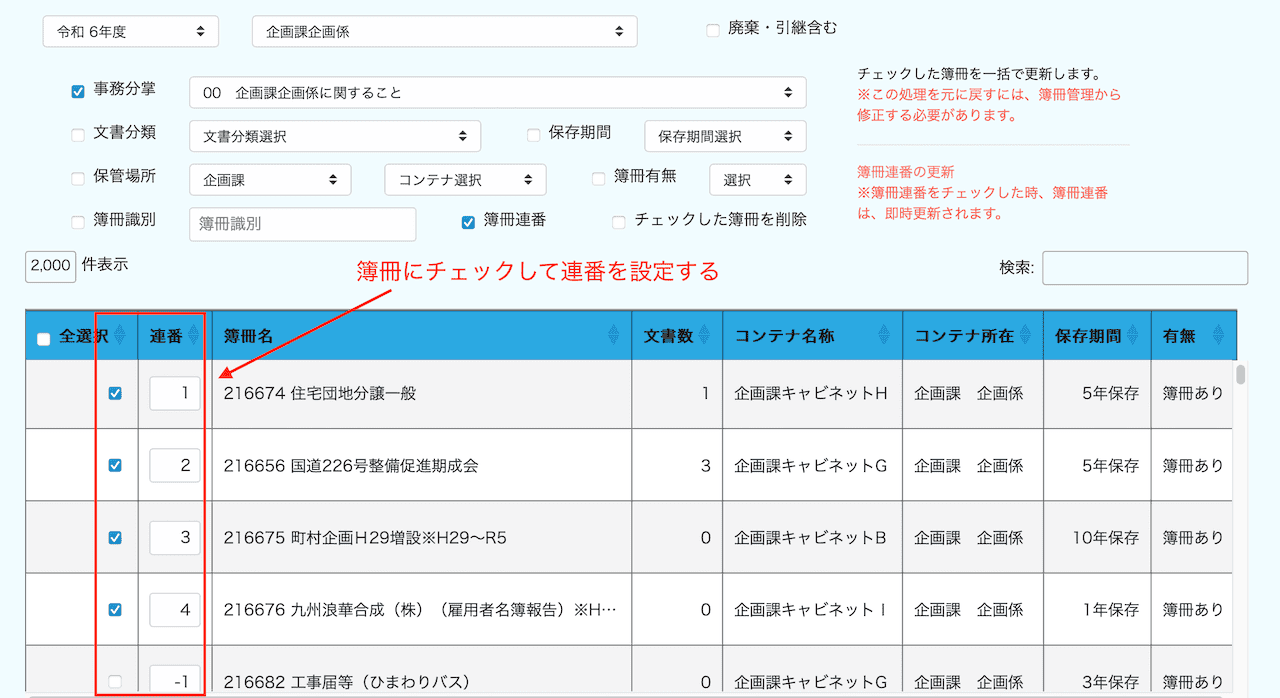Click sort icon for 保存期間 column
Image resolution: width=1280 pixels, height=698 pixels.
pyautogui.click(x=1130, y=336)
